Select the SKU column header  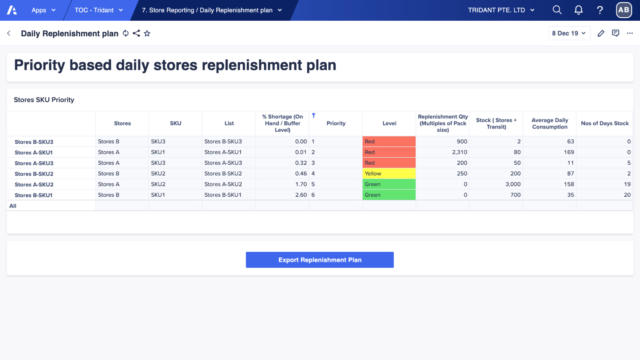tap(176, 123)
